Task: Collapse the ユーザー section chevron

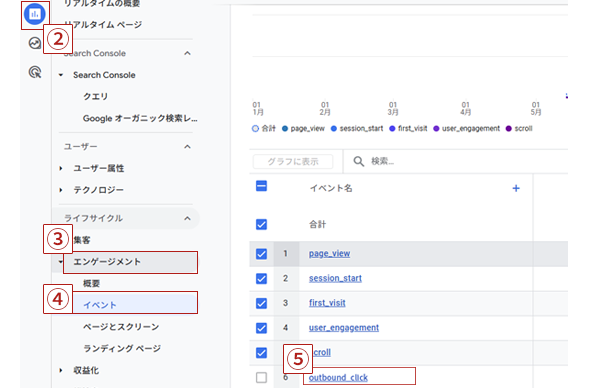Action: click(x=187, y=147)
